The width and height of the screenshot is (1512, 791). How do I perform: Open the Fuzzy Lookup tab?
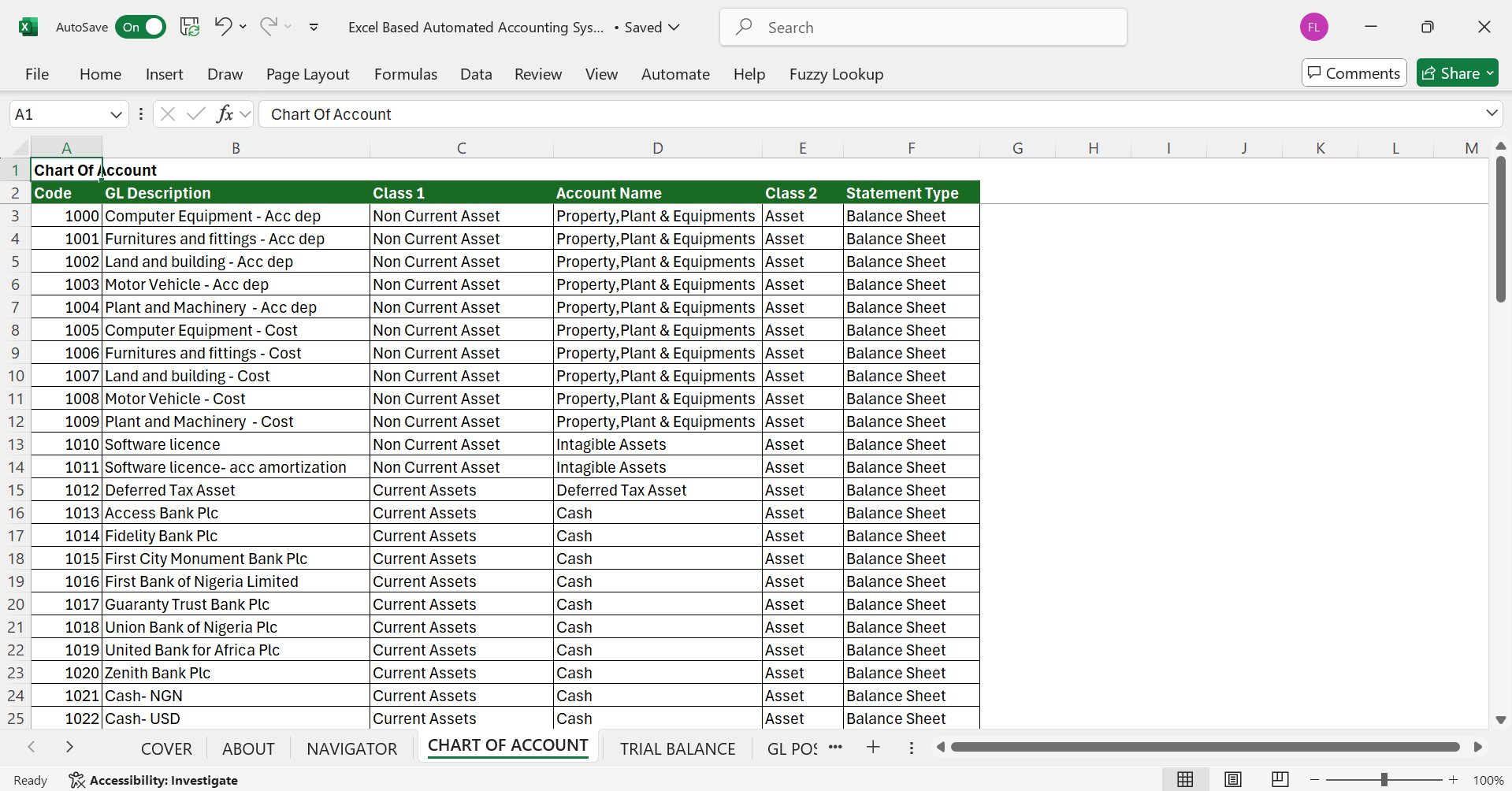(836, 74)
